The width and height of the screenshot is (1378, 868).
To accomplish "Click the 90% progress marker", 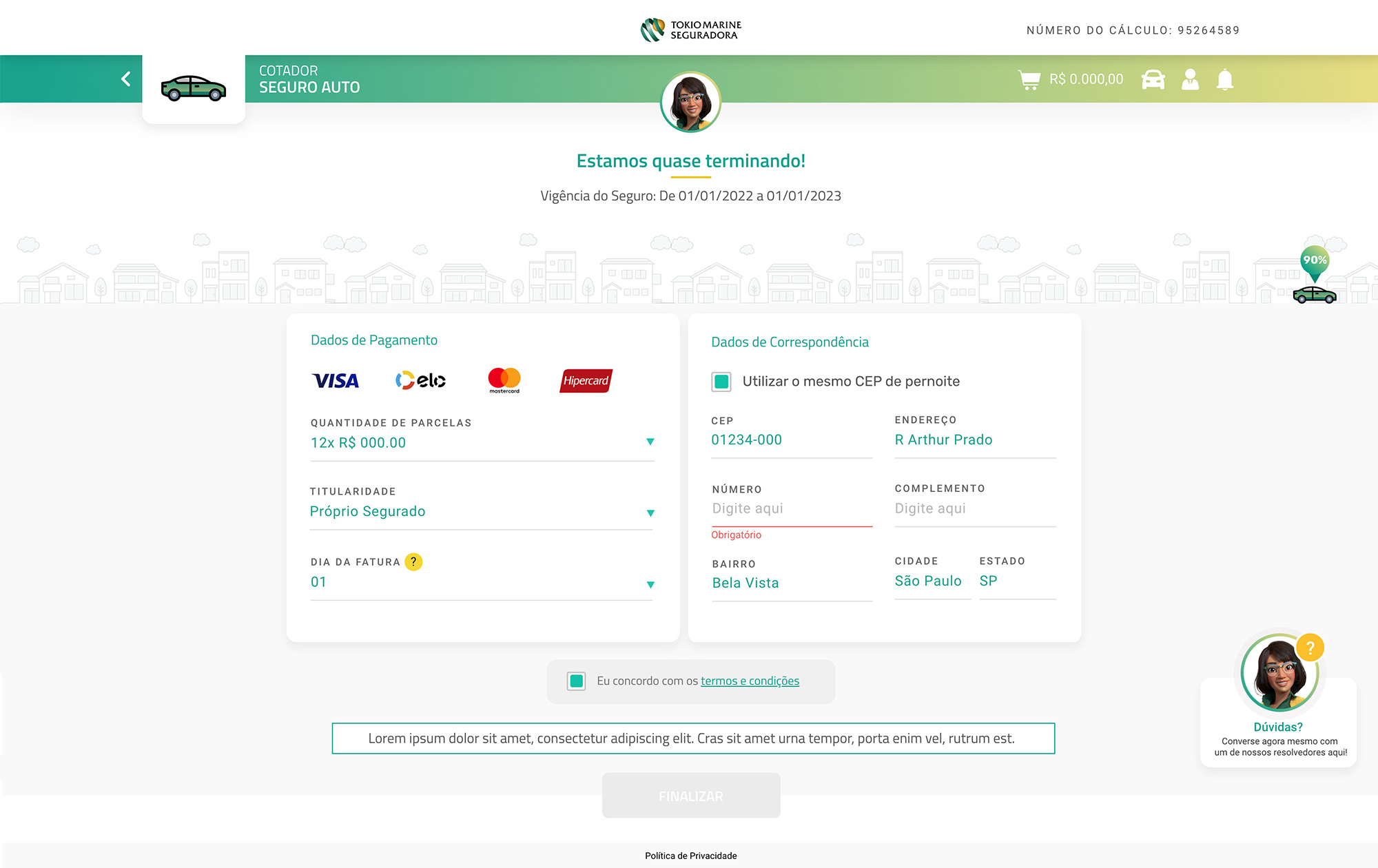I will click(x=1315, y=261).
